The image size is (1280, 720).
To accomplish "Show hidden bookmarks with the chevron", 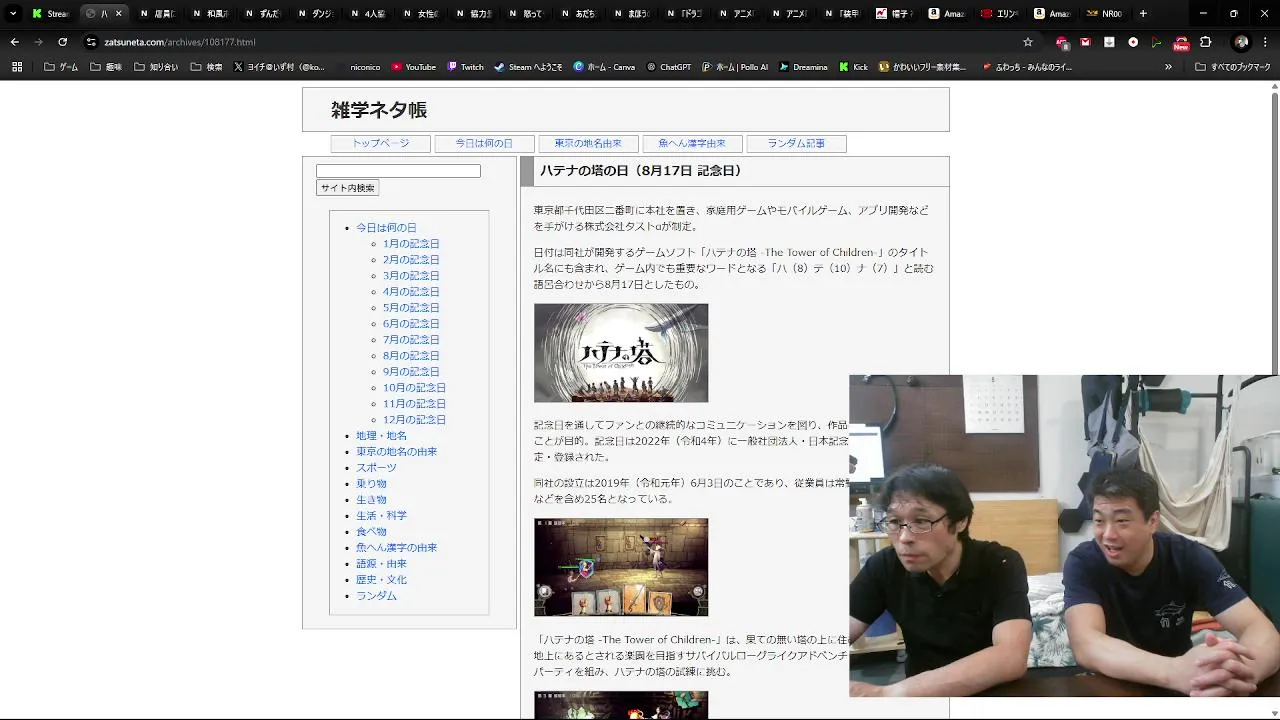I will 1168,67.
